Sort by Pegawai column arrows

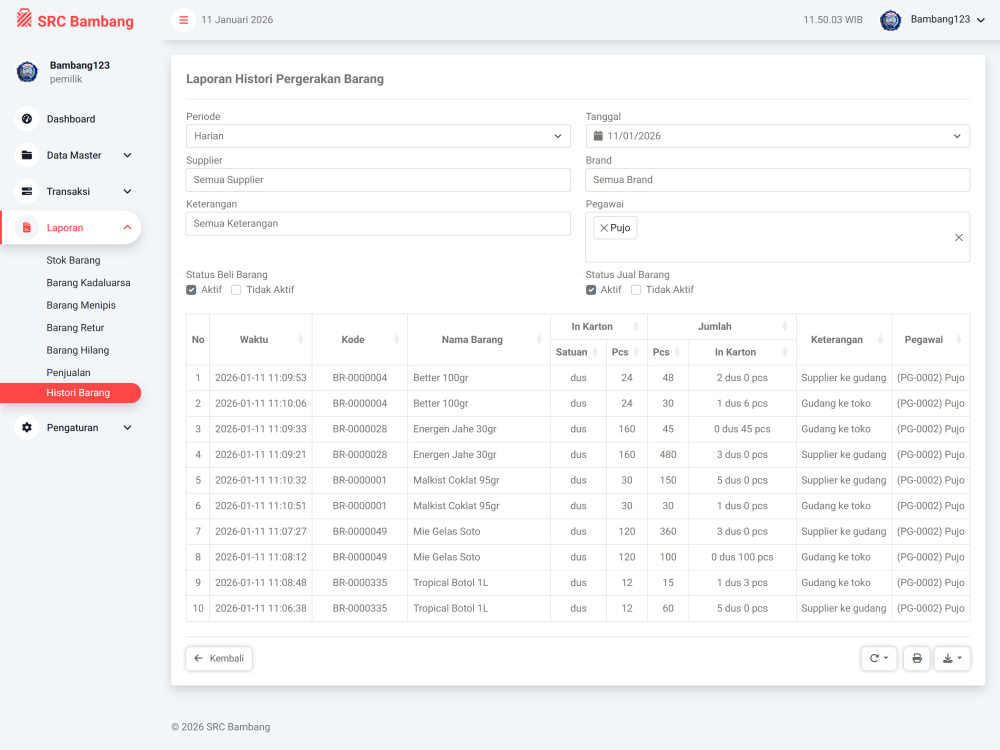(x=958, y=339)
